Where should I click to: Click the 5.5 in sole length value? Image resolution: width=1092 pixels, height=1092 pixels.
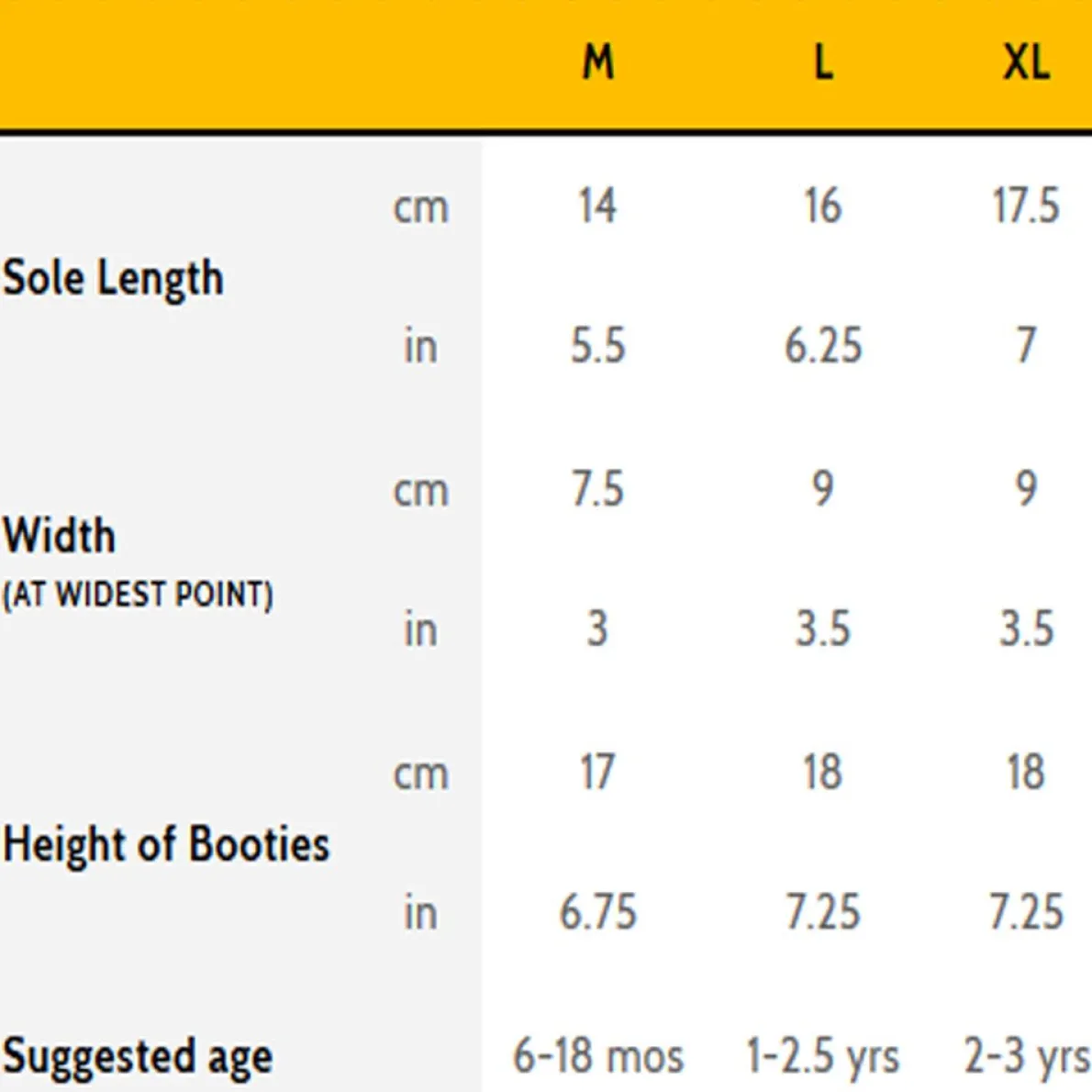point(597,346)
